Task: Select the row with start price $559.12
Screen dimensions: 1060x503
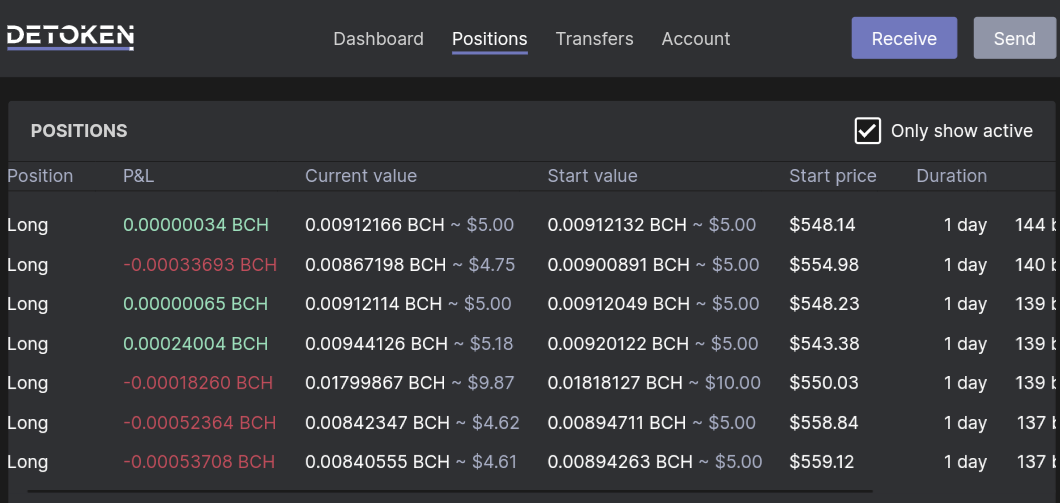Action: 531,462
